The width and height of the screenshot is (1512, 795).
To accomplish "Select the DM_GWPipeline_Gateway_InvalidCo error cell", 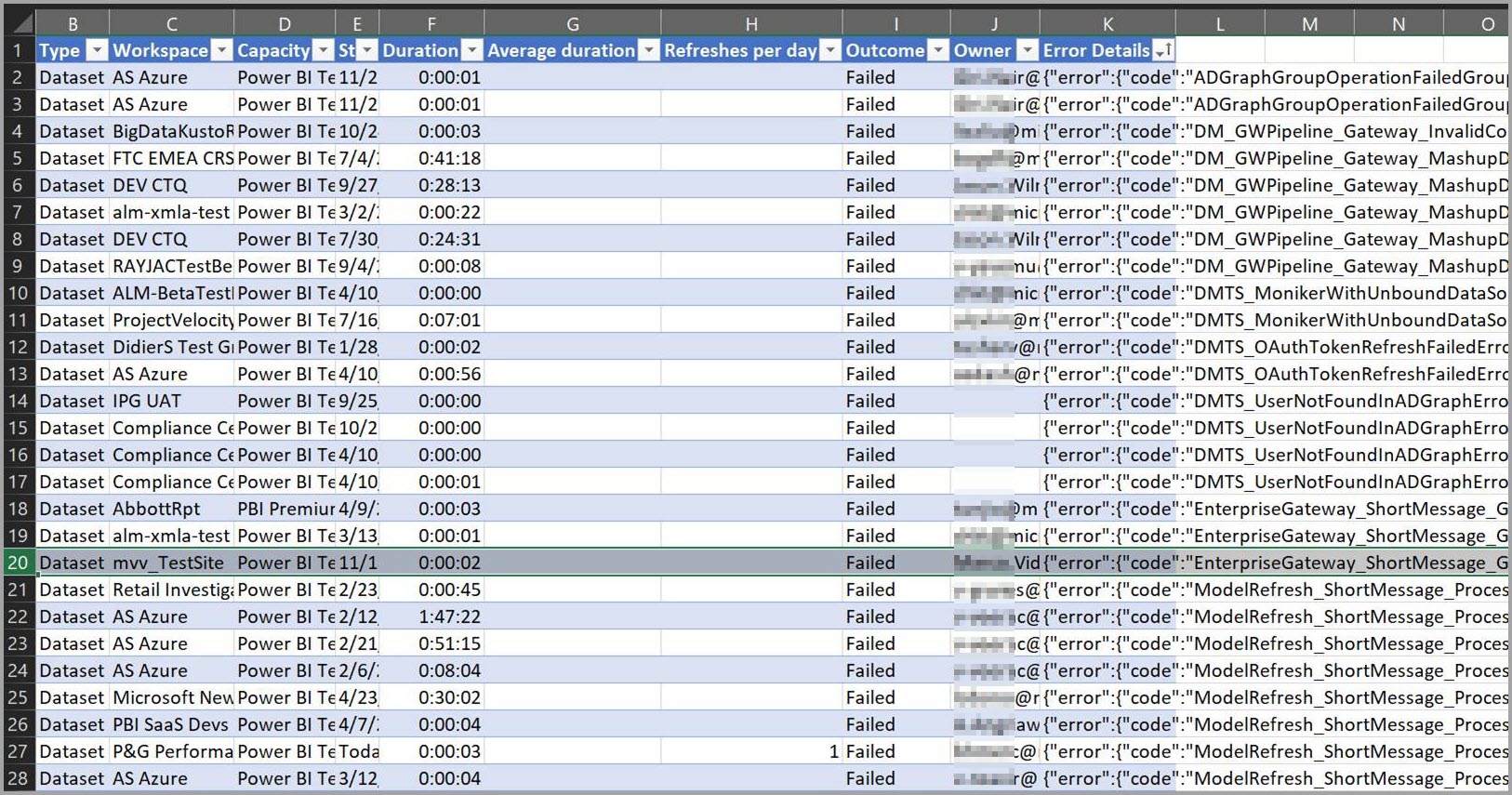I will click(x=1107, y=131).
